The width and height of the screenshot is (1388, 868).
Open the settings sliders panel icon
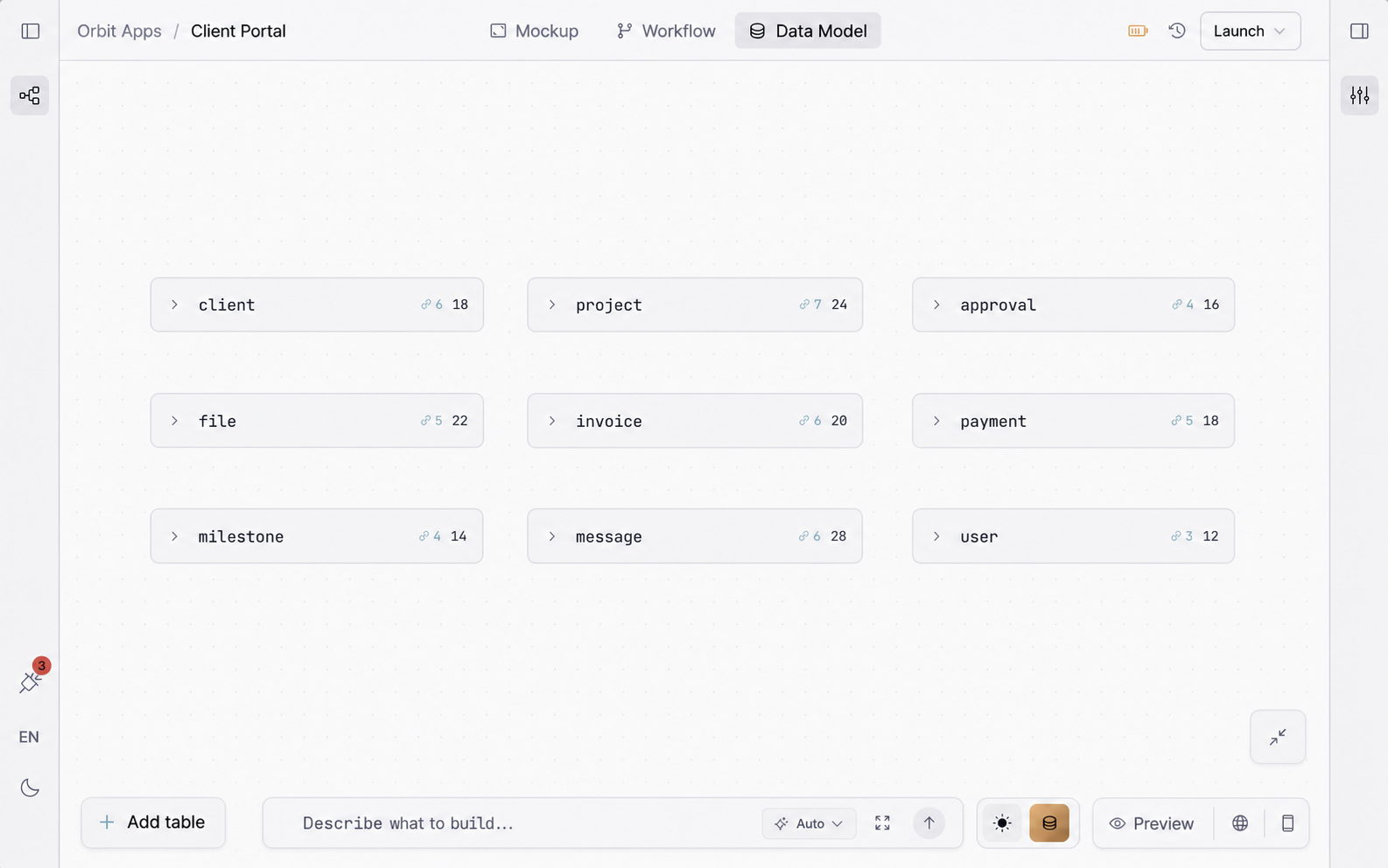[x=1359, y=95]
